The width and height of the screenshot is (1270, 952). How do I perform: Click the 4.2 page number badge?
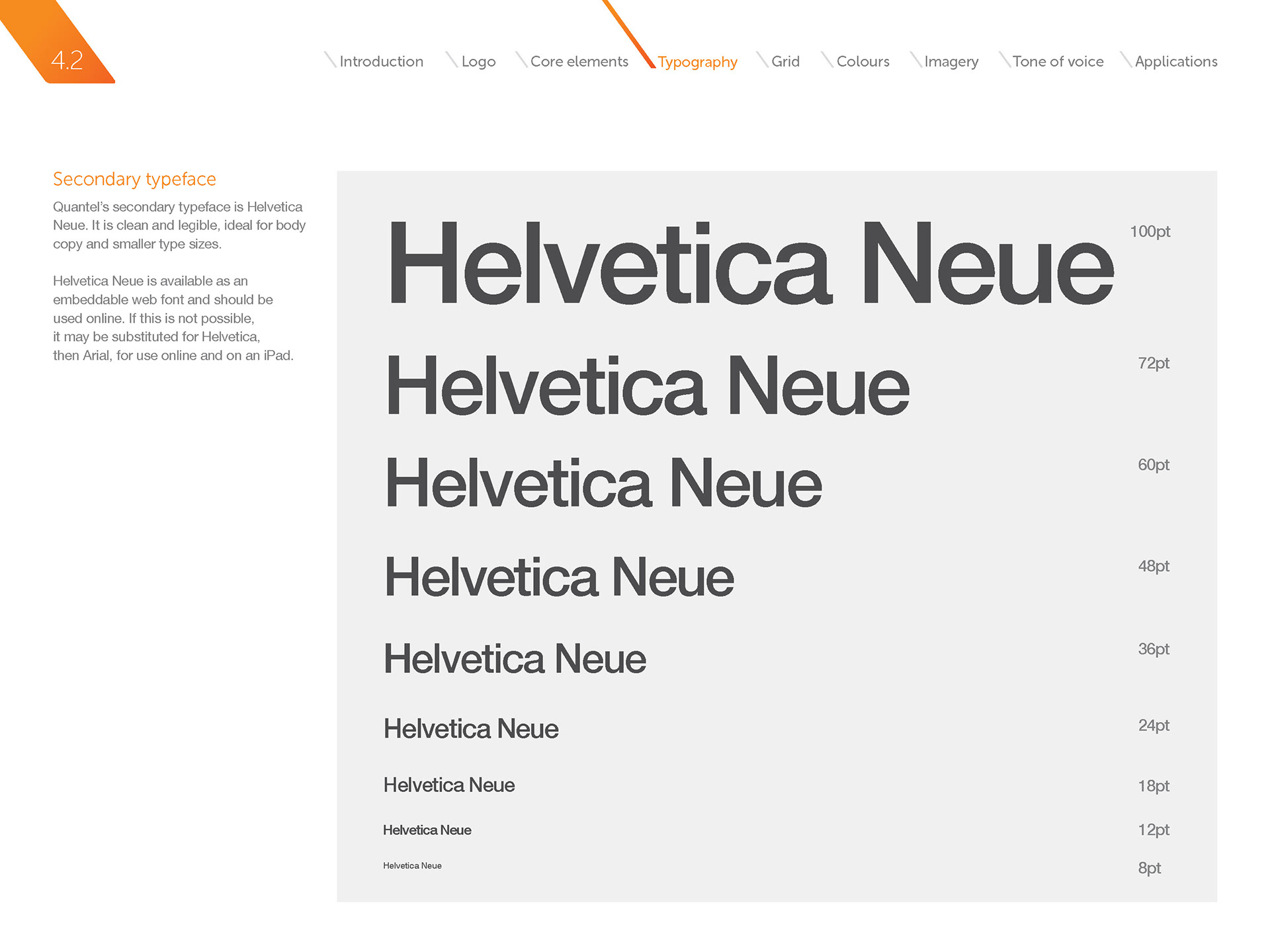coord(66,60)
